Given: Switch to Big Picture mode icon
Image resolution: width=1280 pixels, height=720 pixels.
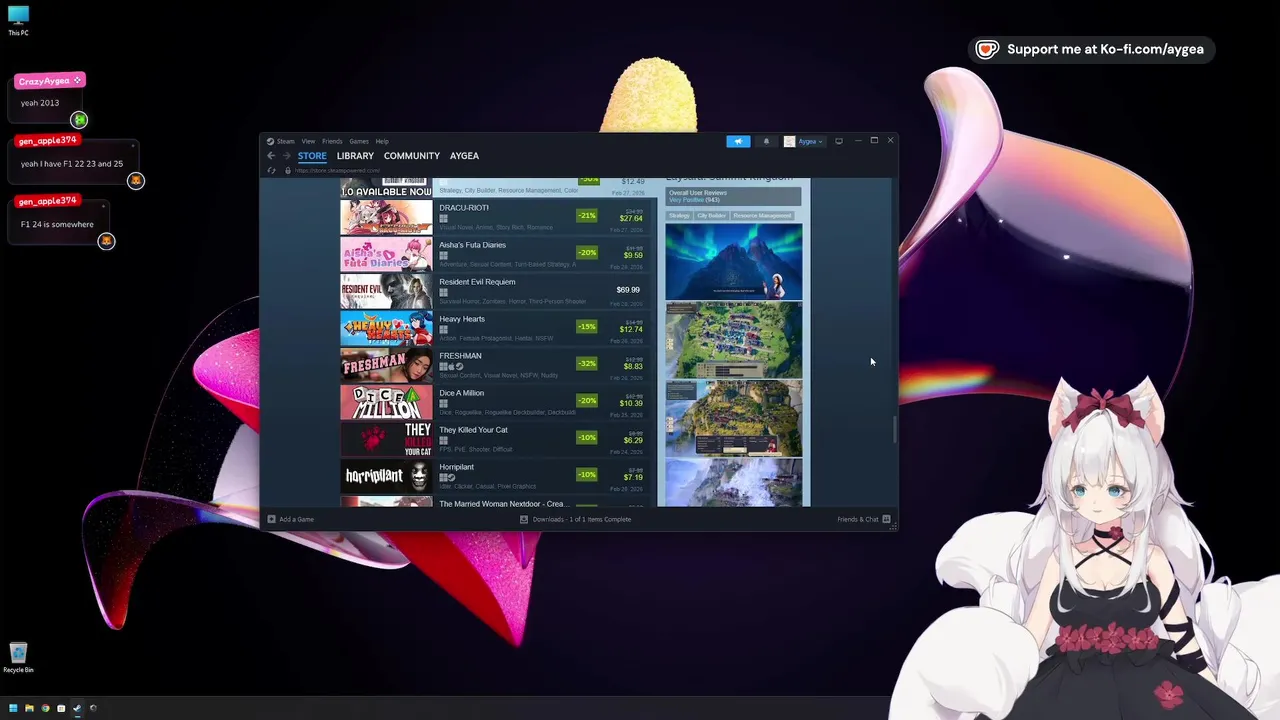Looking at the screenshot, I should (839, 141).
